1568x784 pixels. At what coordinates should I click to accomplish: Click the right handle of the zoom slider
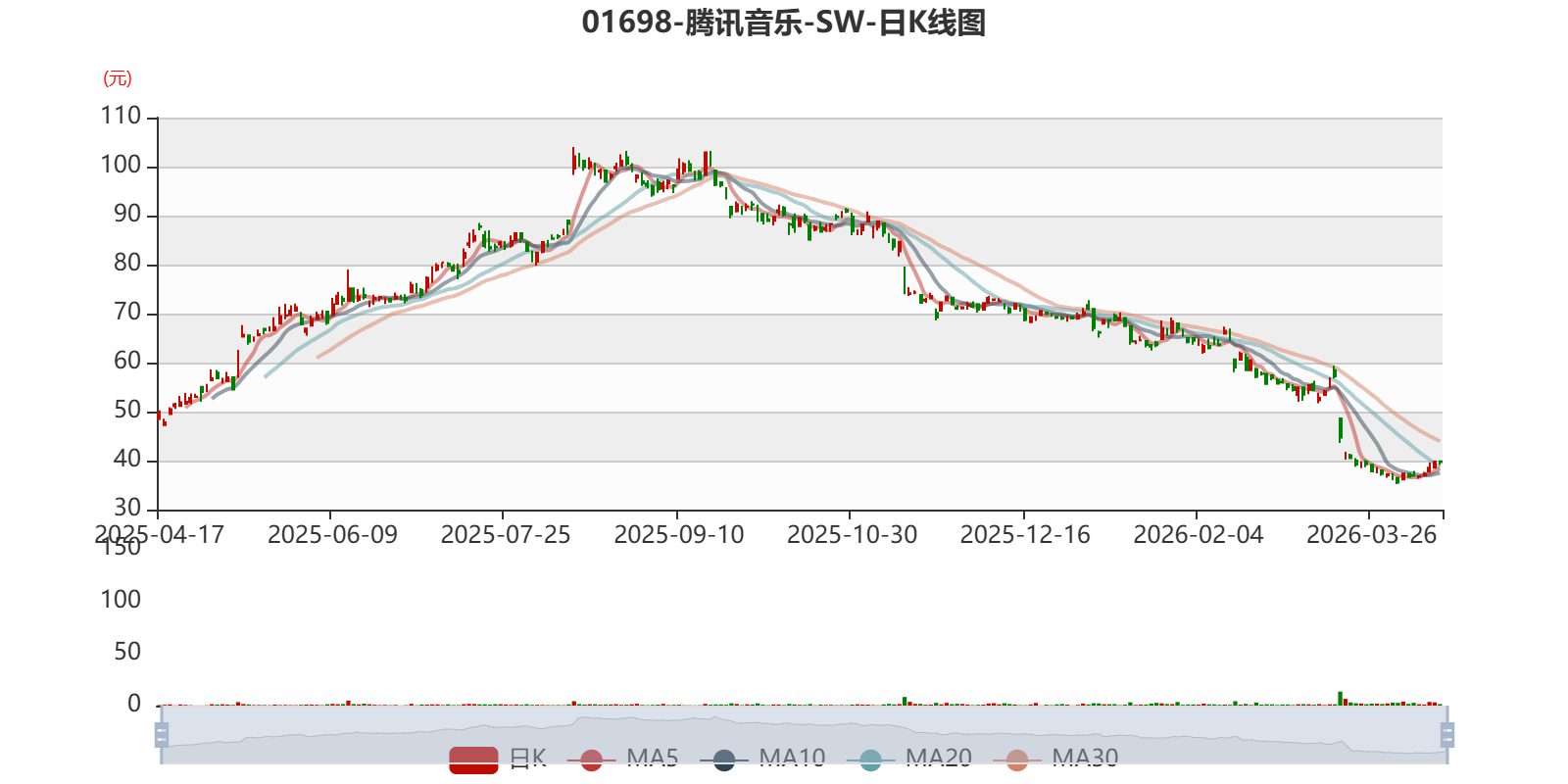pos(1446,734)
